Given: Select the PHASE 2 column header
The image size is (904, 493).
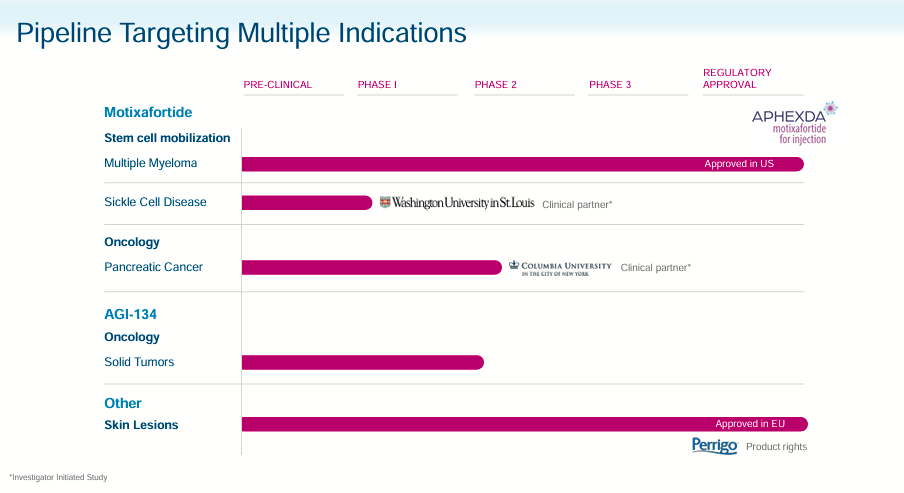Looking at the screenshot, I should (x=496, y=85).
